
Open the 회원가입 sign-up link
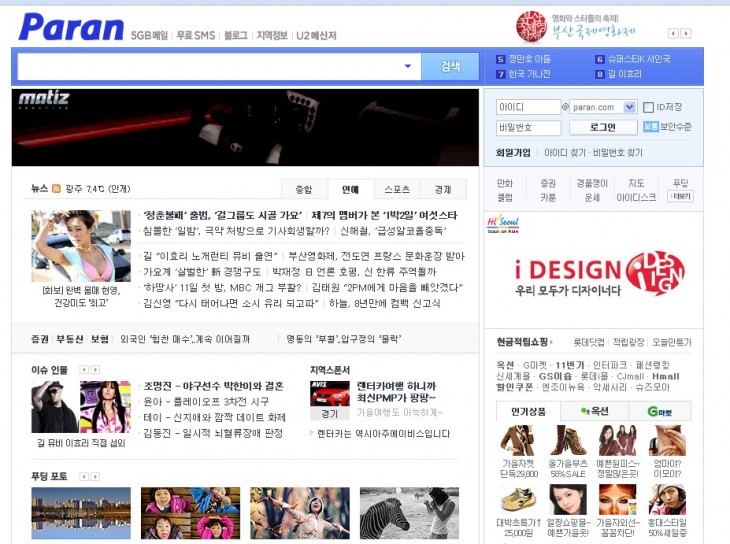pos(513,153)
